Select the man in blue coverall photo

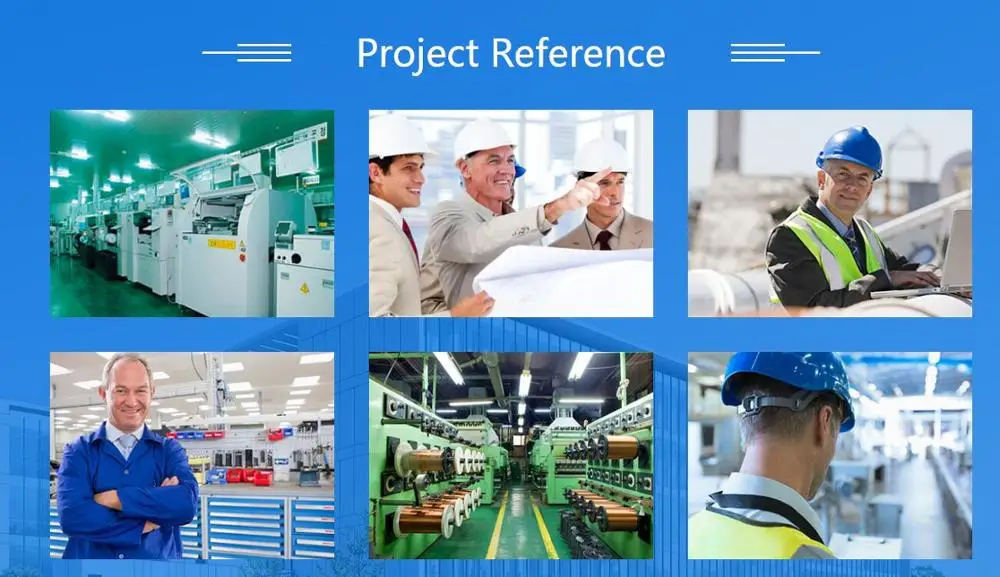click(192, 455)
